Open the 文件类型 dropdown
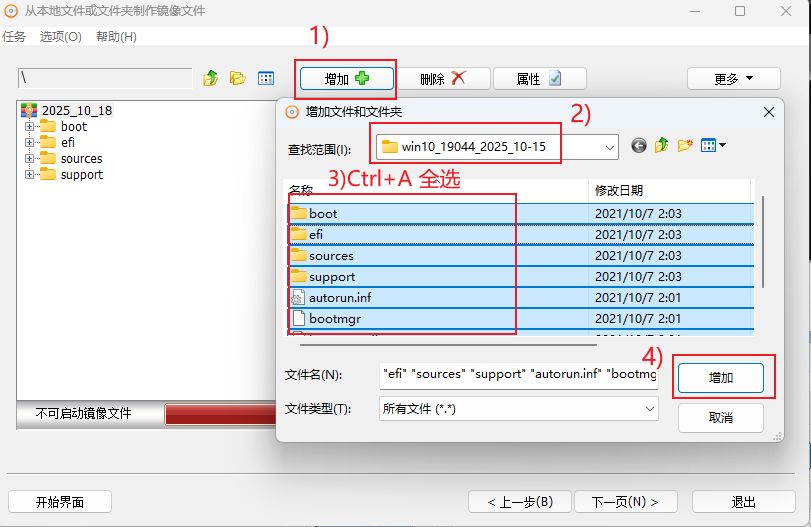Viewport: 811px width, 527px height. point(650,409)
